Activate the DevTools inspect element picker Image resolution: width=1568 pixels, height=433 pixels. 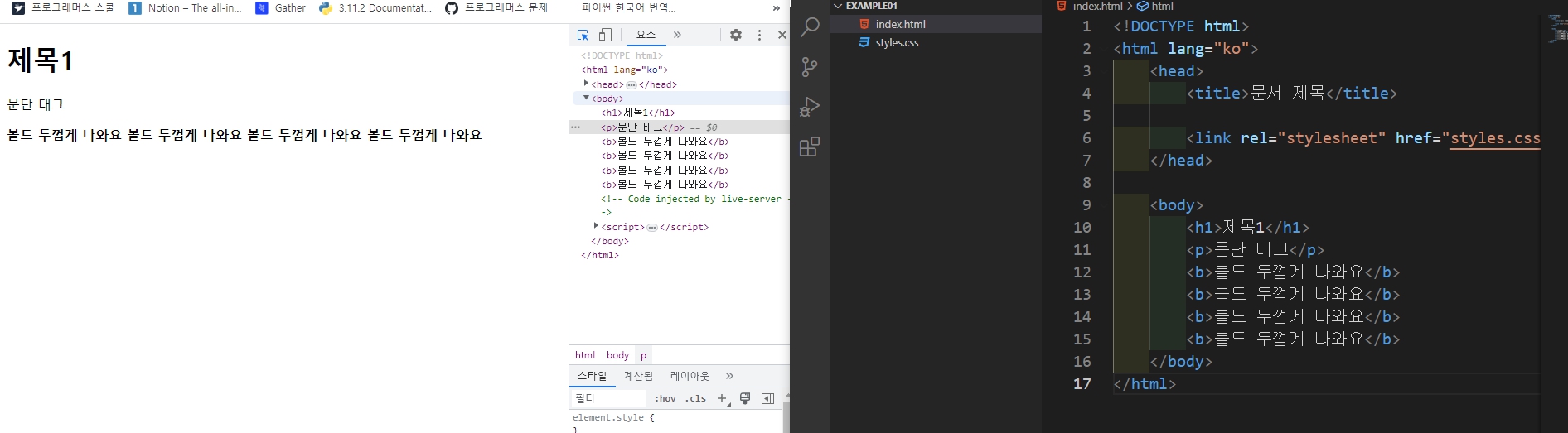pyautogui.click(x=583, y=35)
